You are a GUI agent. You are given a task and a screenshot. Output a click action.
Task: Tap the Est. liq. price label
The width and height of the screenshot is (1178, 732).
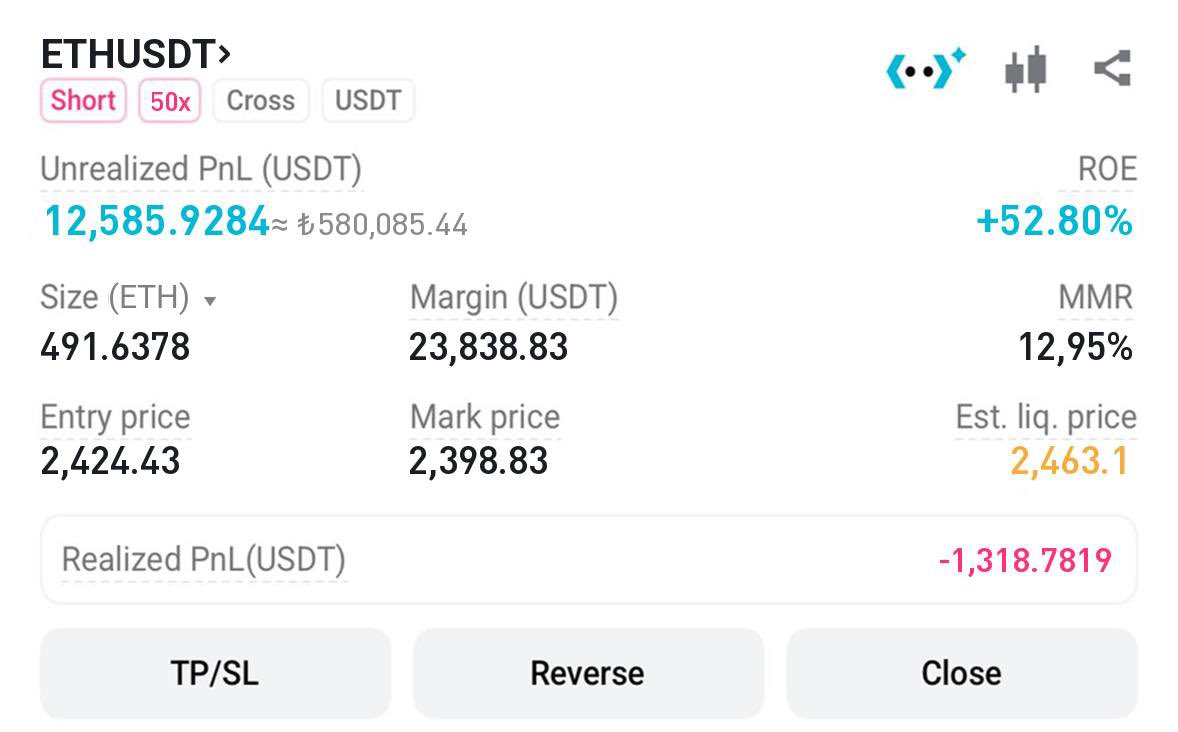coord(1046,417)
